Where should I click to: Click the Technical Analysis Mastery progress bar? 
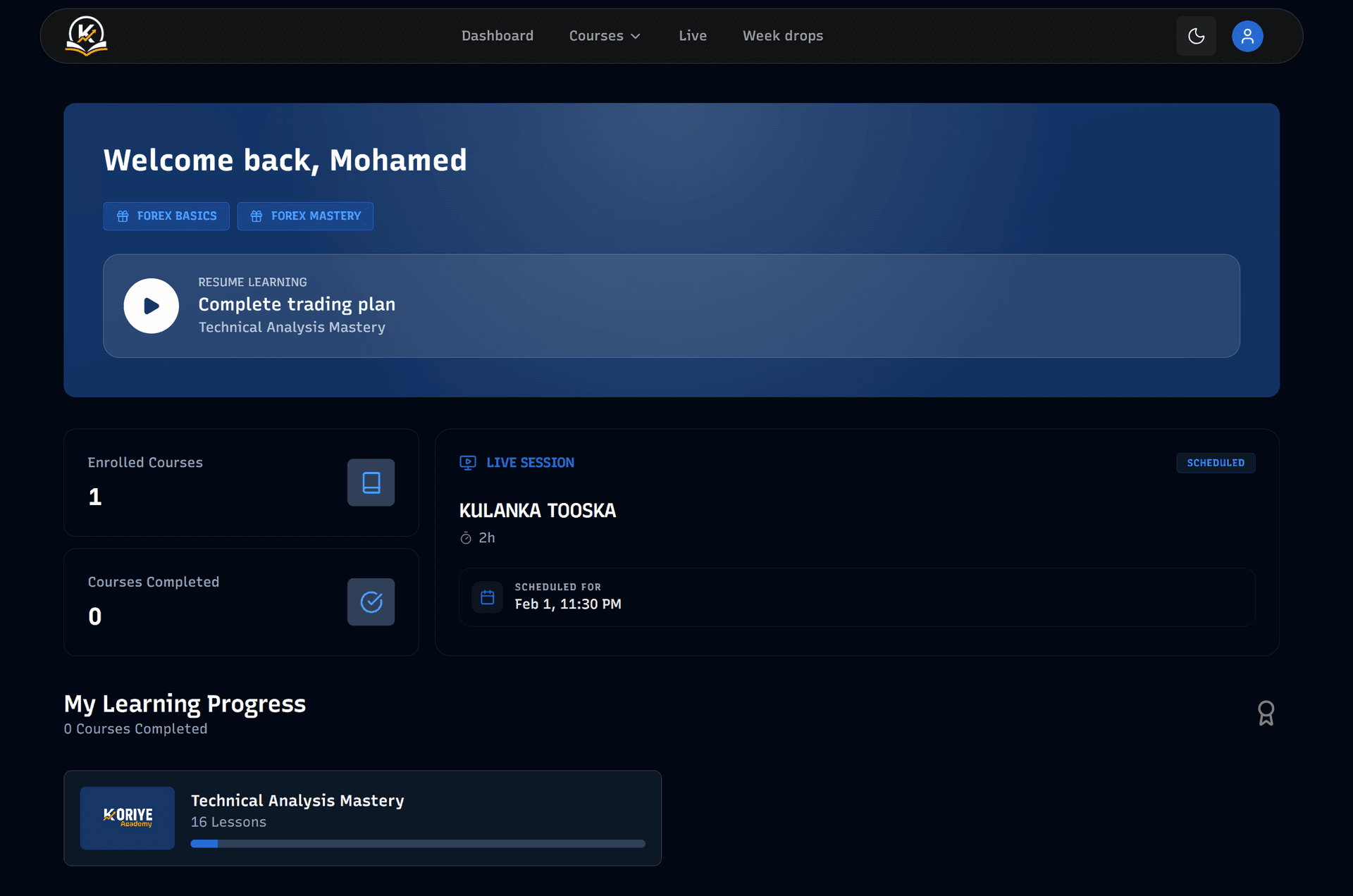tap(417, 843)
